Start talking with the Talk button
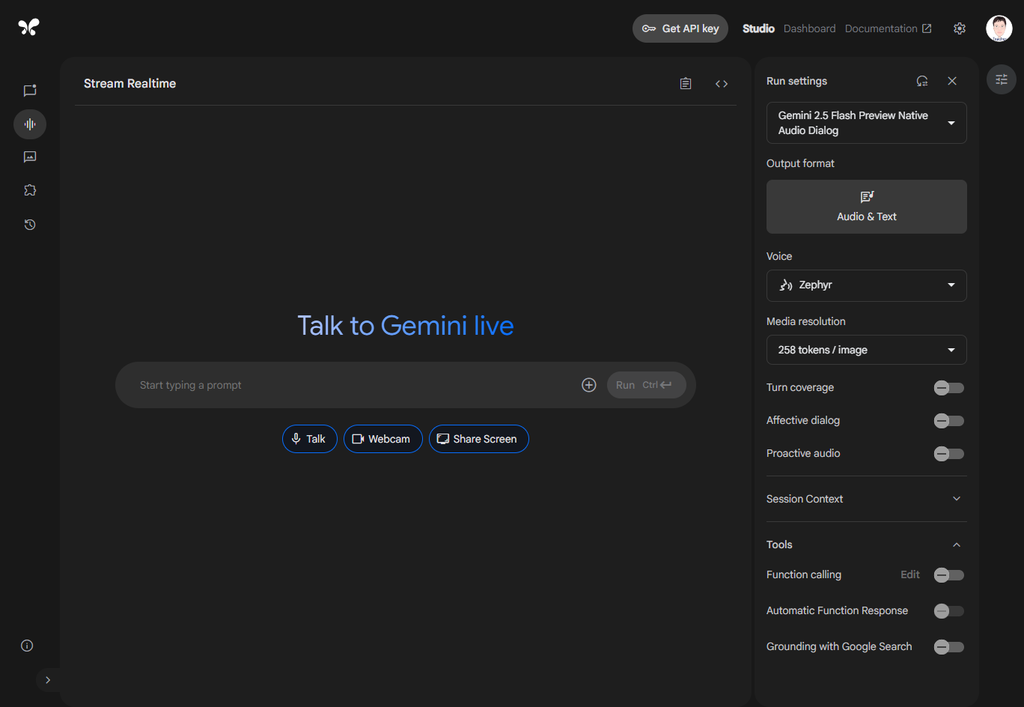The width and height of the screenshot is (1024, 707). (x=310, y=439)
